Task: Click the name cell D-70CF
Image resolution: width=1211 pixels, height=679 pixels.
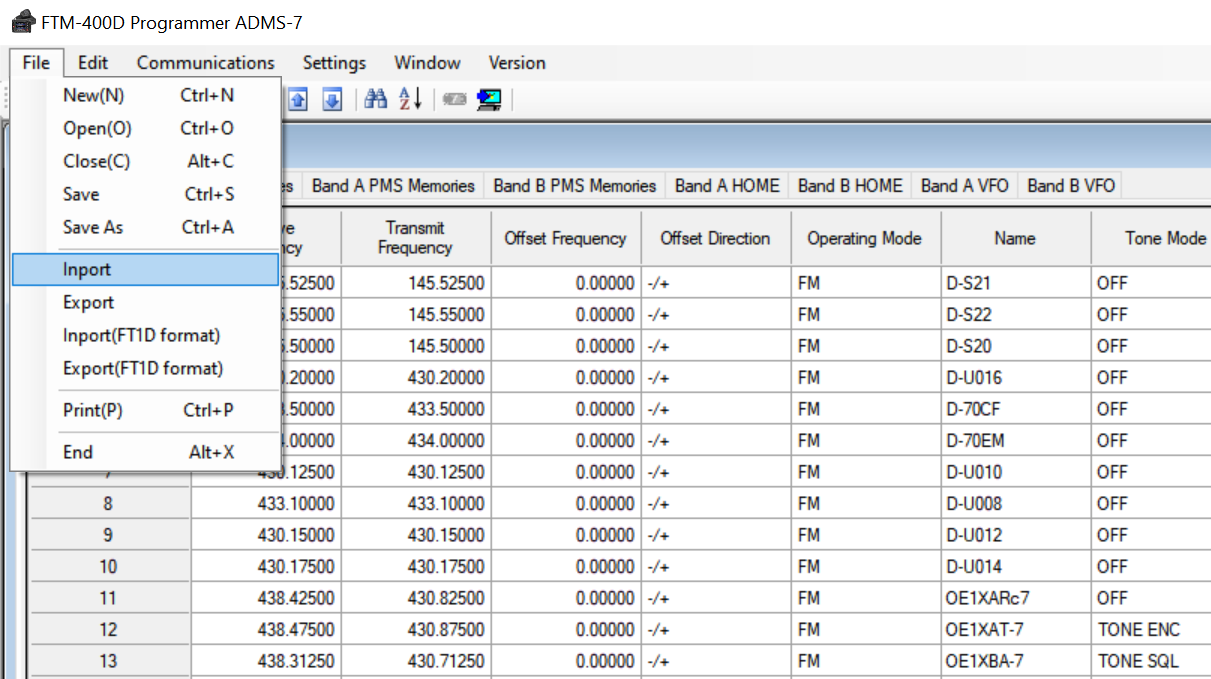Action: [x=1015, y=409]
